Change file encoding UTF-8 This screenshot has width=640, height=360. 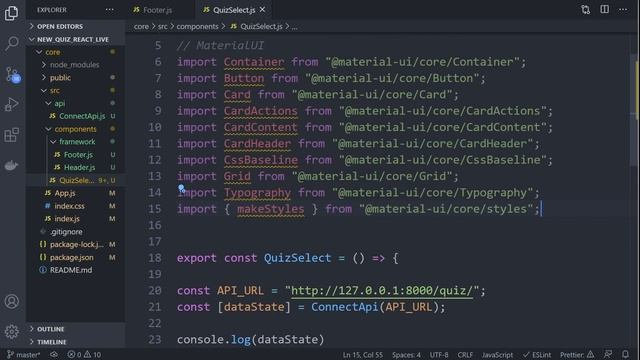point(439,355)
